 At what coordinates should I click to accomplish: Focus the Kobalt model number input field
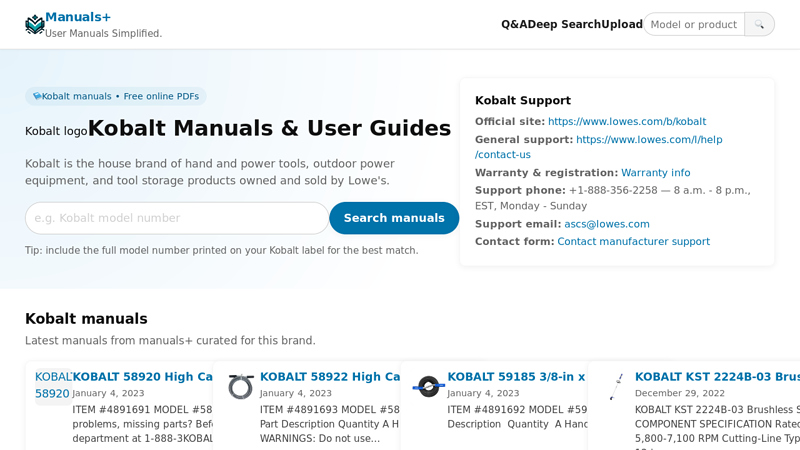pos(177,218)
